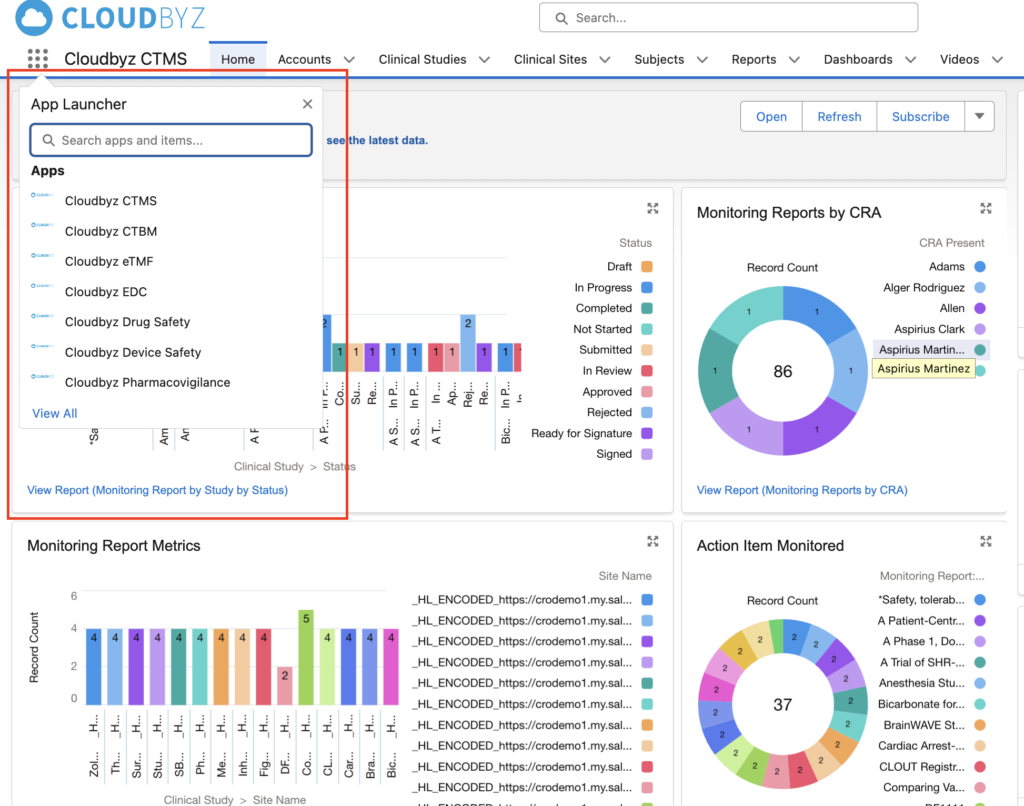The image size is (1024, 806).
Task: Select Aspirius Martin... legend entry
Action: pyautogui.click(x=932, y=349)
